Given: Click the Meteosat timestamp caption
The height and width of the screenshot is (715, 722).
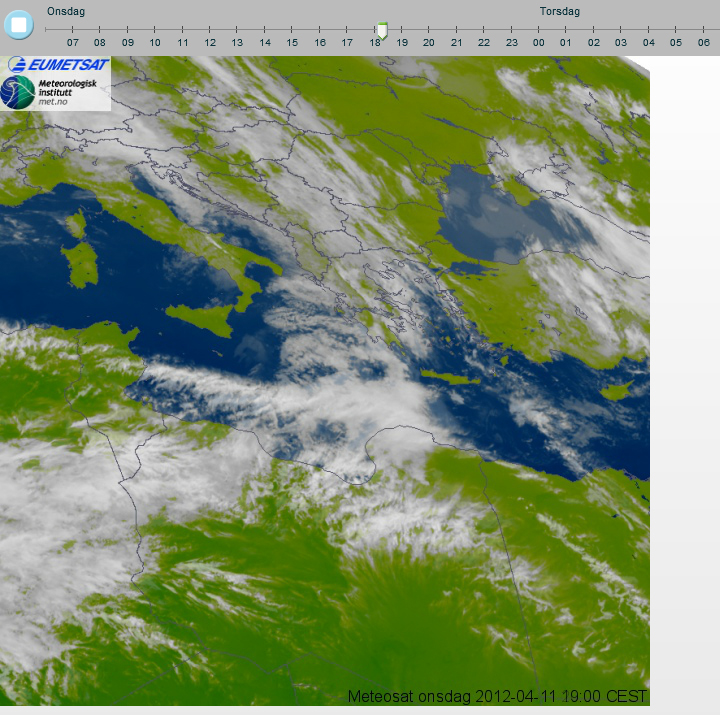Looking at the screenshot, I should (x=497, y=696).
